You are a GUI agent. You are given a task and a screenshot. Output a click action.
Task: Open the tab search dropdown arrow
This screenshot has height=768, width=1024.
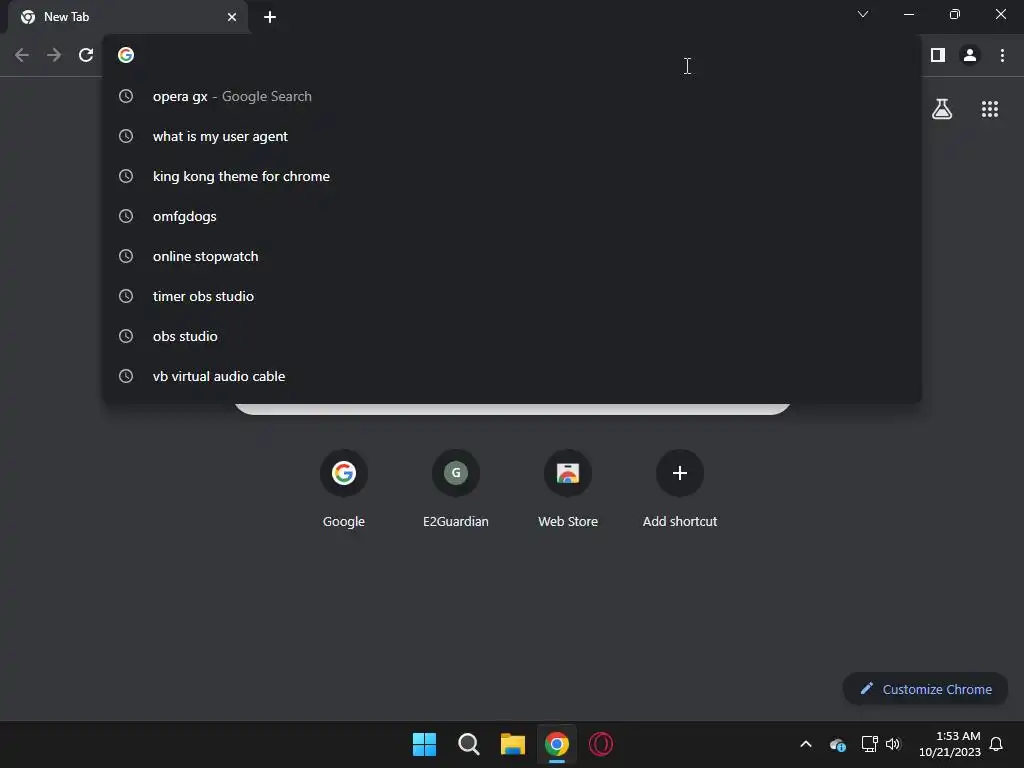coord(863,14)
